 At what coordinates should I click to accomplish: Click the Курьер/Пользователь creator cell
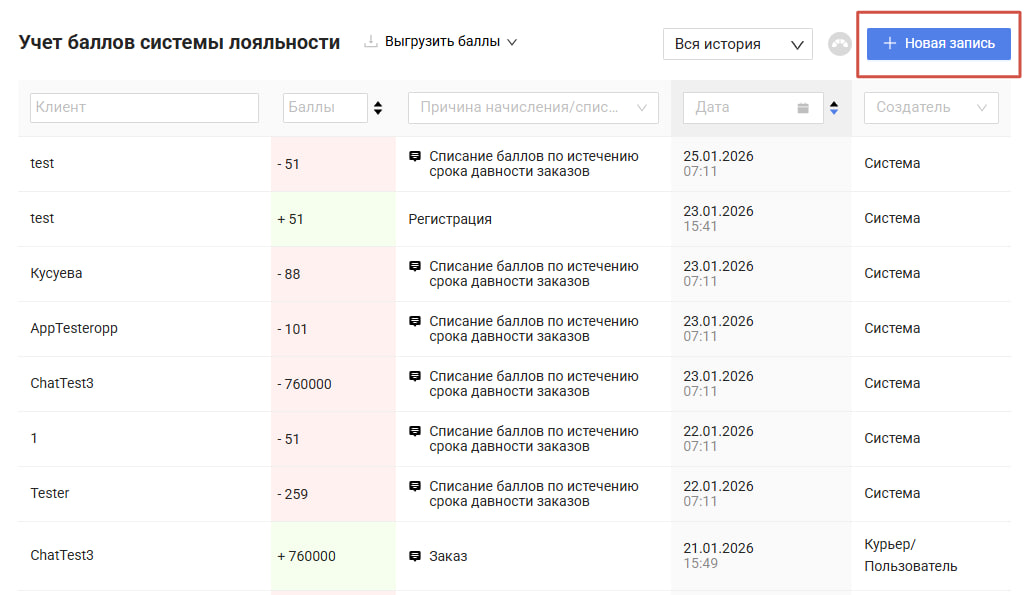[910, 555]
